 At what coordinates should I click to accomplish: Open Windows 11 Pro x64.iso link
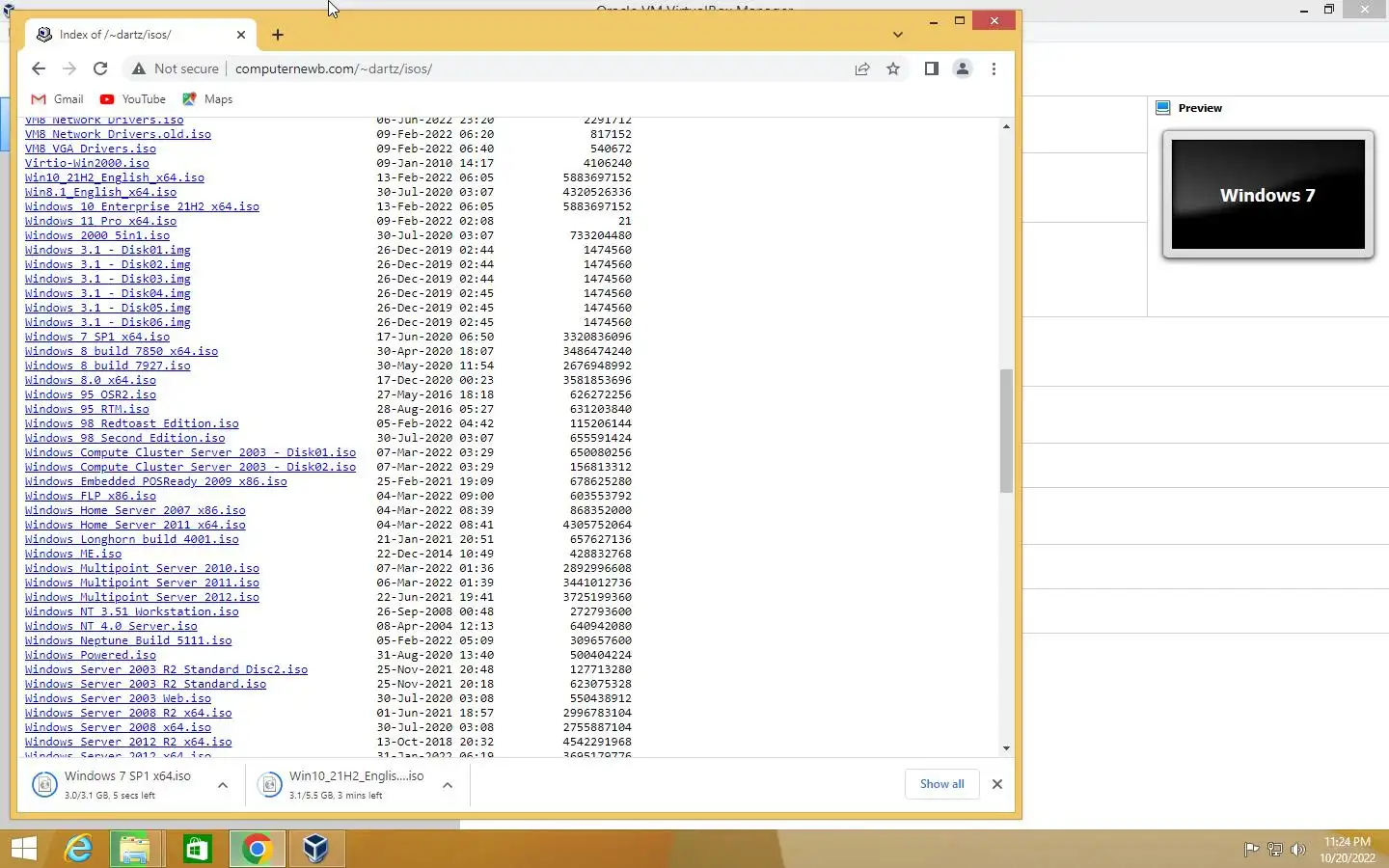(x=100, y=221)
